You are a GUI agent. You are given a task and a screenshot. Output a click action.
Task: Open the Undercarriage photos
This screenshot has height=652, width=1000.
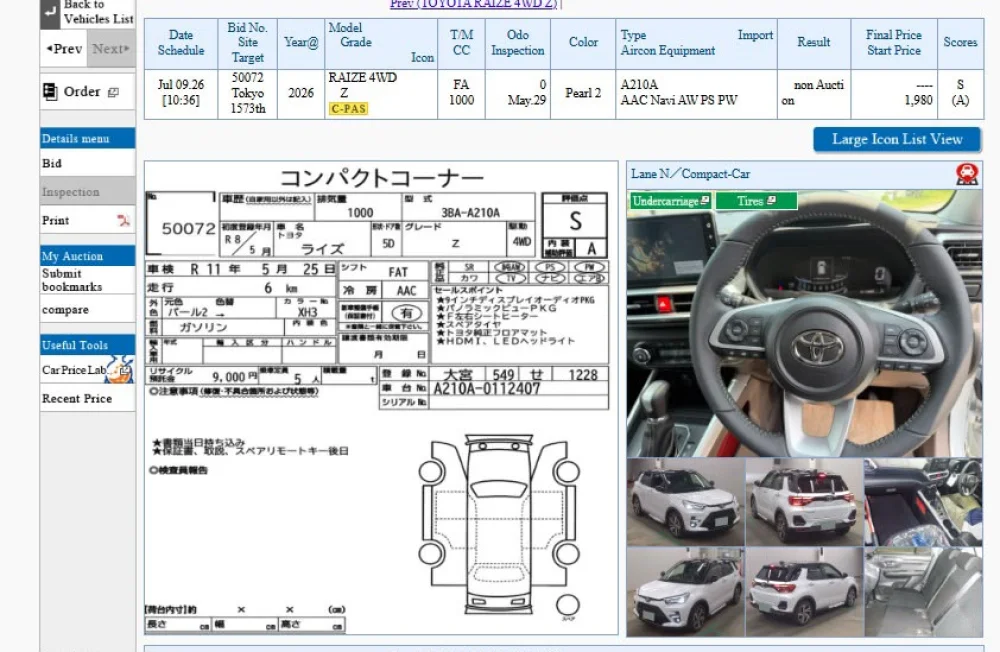pos(671,200)
